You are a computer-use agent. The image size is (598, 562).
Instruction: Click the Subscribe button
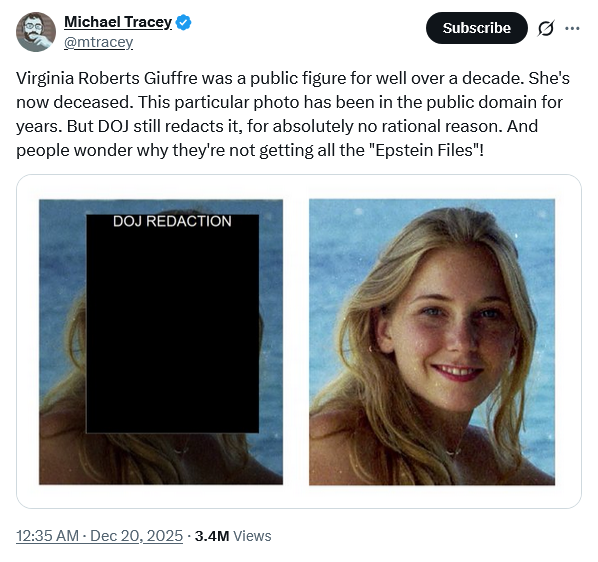(477, 28)
